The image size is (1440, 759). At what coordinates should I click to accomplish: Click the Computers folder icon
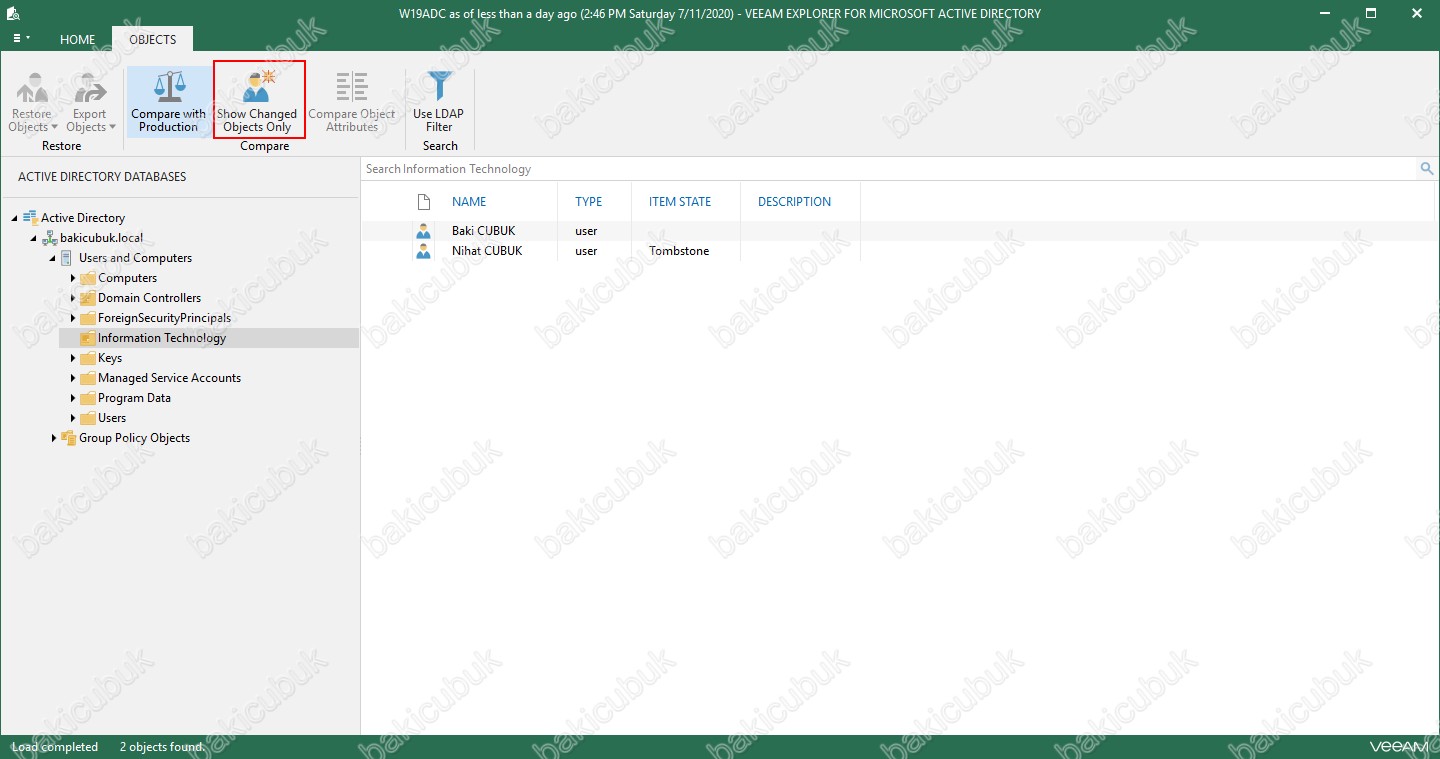pos(87,278)
